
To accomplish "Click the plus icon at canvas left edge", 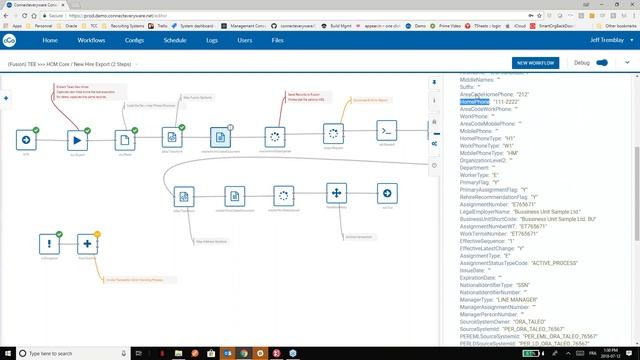I will [6, 98].
